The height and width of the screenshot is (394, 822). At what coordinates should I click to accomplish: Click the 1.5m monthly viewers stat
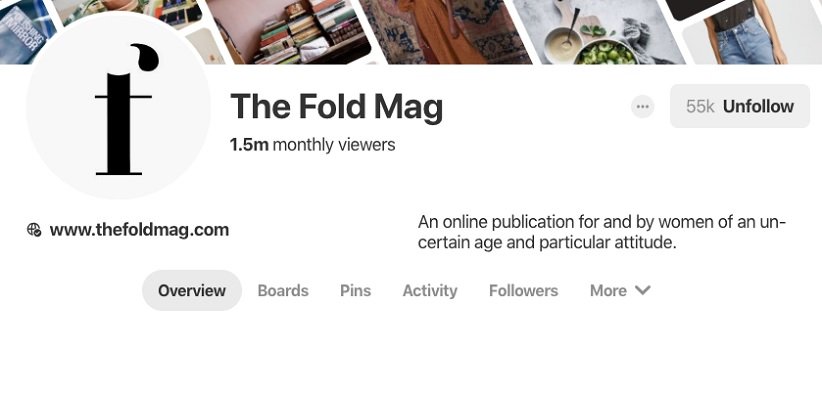click(x=312, y=145)
